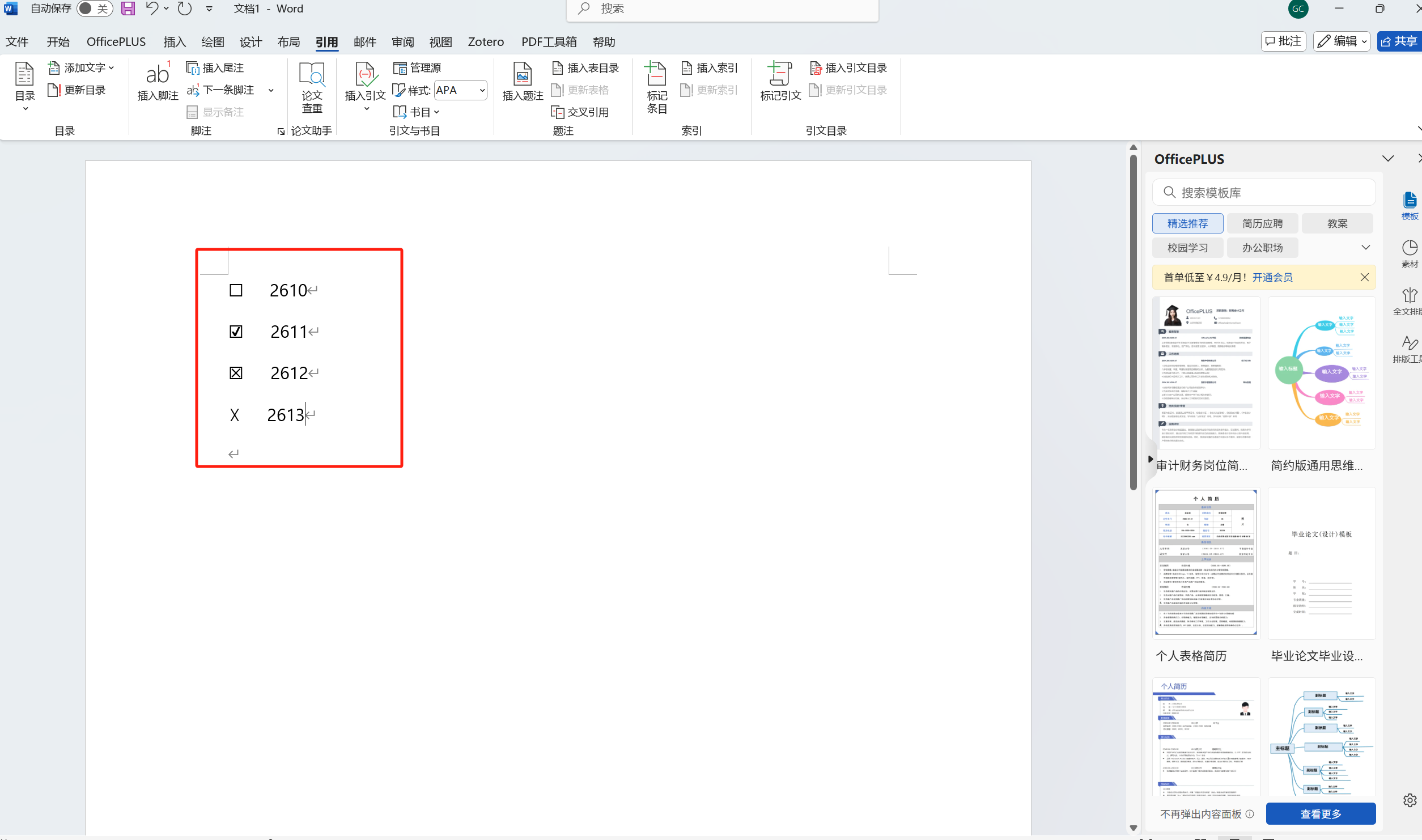This screenshot has width=1422, height=840.
Task: Expand more template categories chevron
Action: [x=1365, y=248]
